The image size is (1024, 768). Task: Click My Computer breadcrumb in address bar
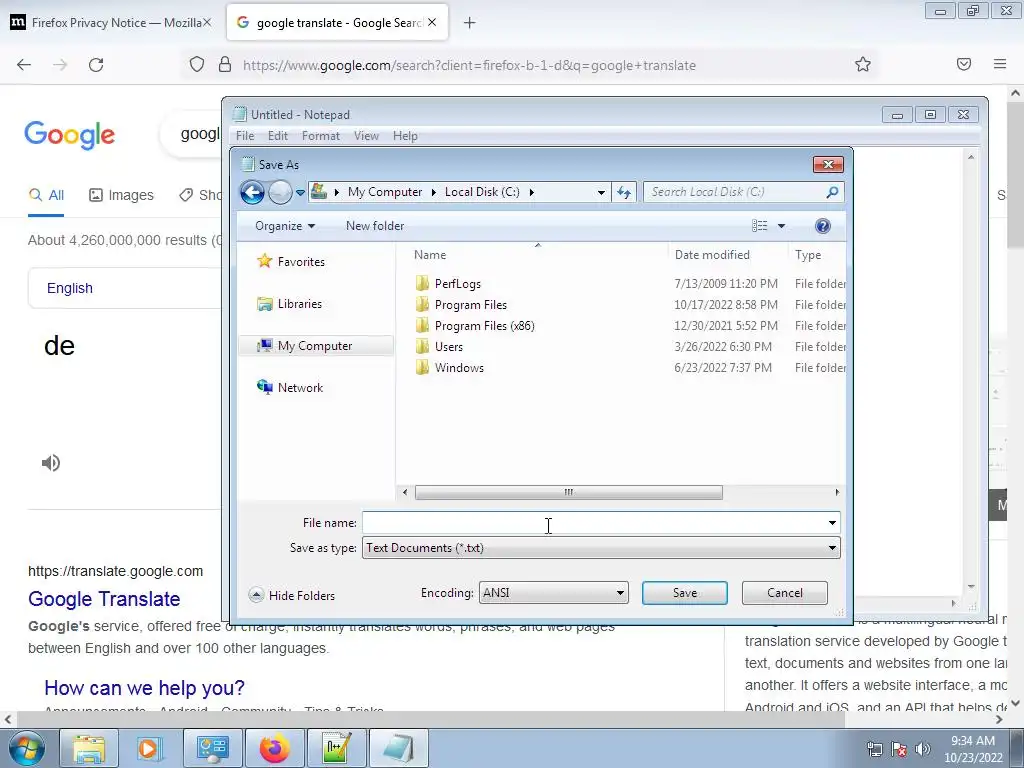coord(385,192)
